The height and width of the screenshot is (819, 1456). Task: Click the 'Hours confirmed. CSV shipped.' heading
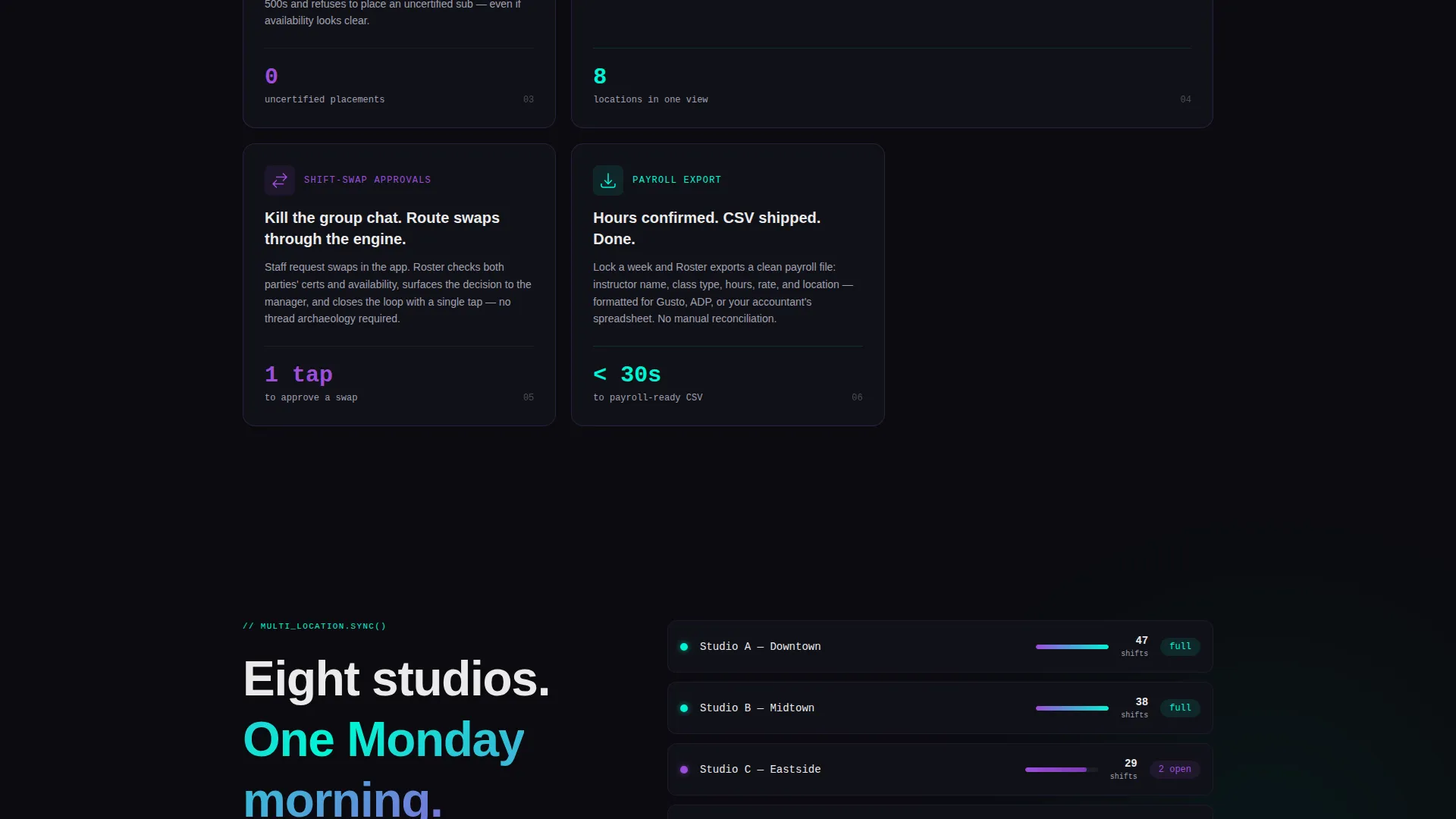[x=707, y=228]
